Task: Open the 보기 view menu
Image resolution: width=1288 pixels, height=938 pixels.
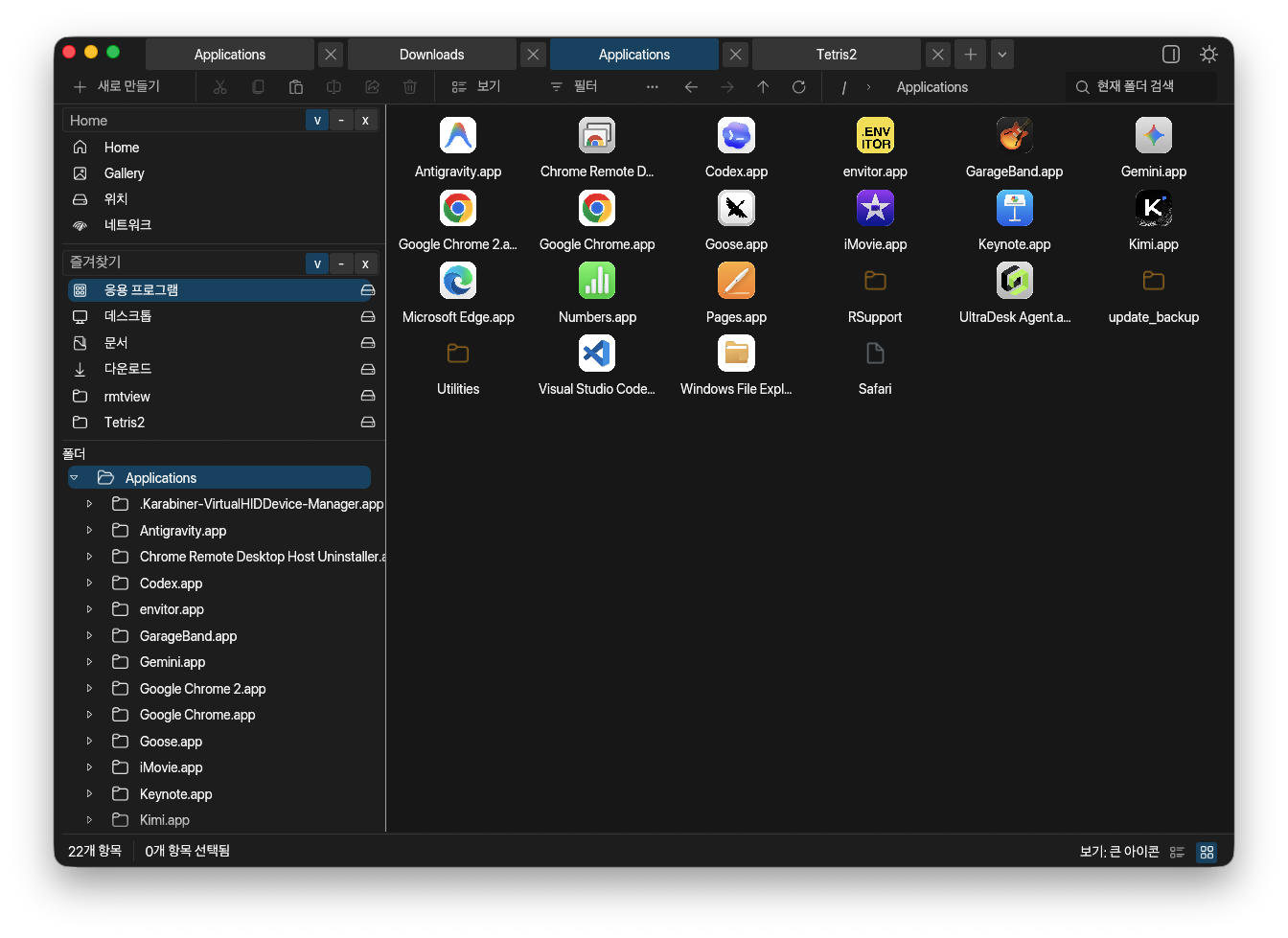Action: [476, 87]
